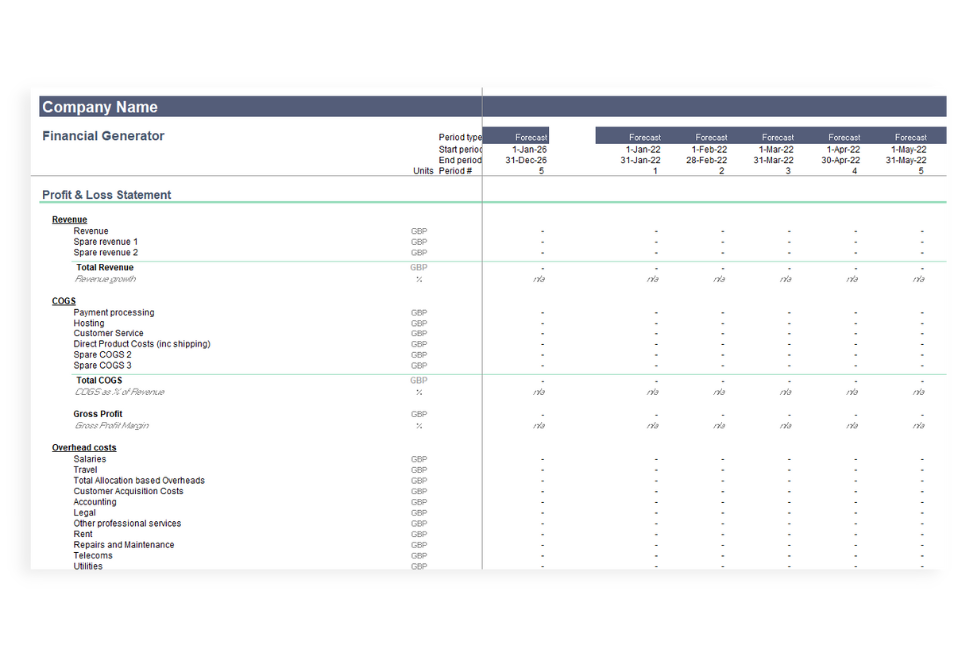This screenshot has height=665, width=957.
Task: Click the Financial Generator heading
Action: [103, 136]
